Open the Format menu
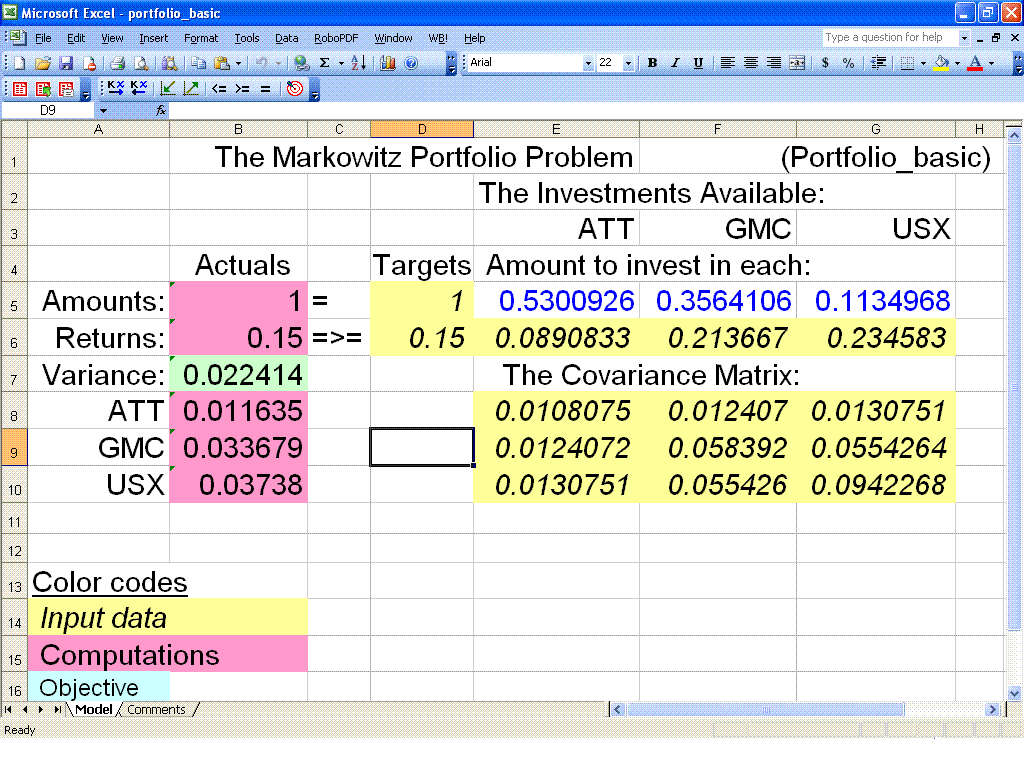 pyautogui.click(x=201, y=39)
